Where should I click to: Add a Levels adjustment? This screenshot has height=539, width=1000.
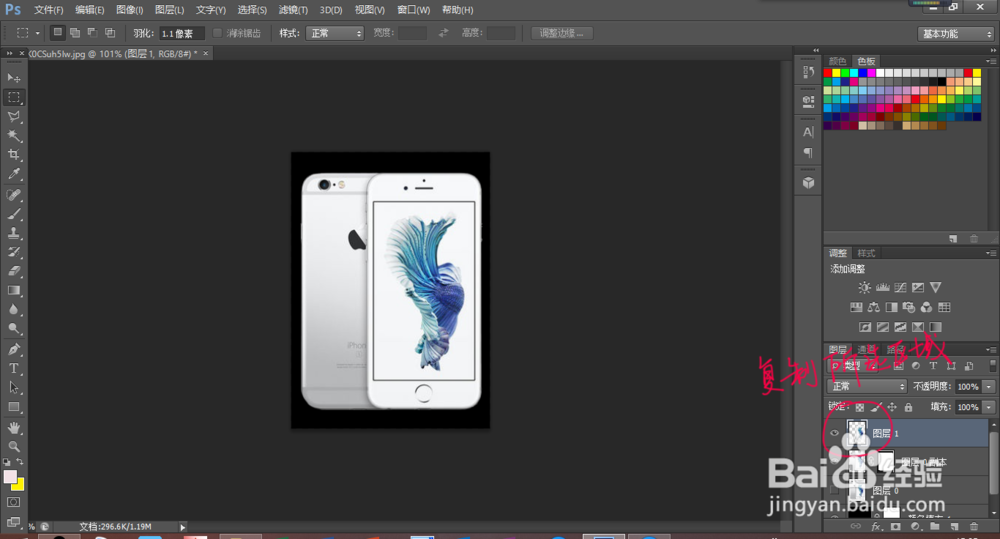click(x=883, y=288)
